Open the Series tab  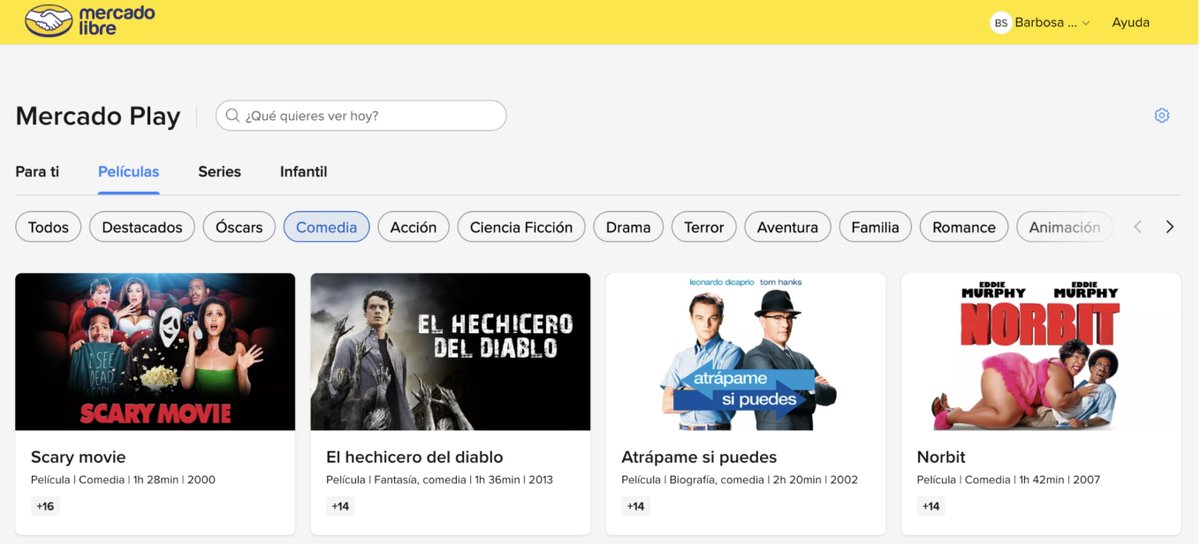click(219, 172)
